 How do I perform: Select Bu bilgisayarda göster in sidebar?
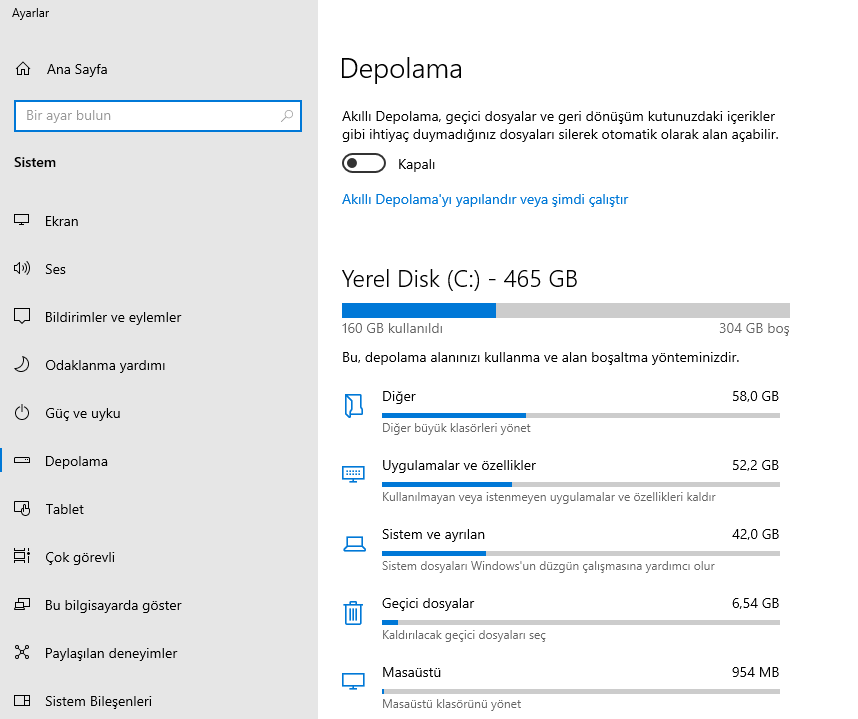click(112, 605)
